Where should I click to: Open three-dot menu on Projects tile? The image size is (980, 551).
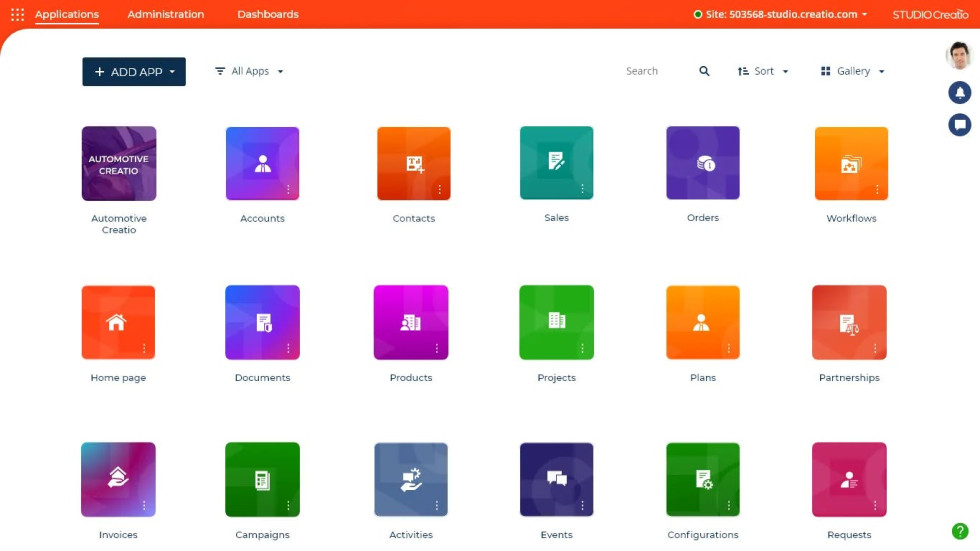coord(582,348)
